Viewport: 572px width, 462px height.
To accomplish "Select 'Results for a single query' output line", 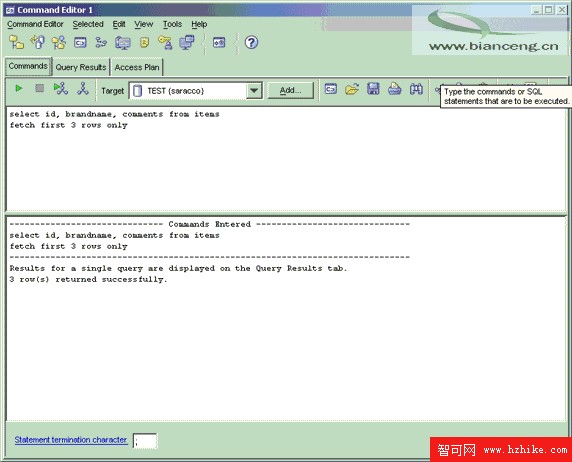I will (x=178, y=269).
